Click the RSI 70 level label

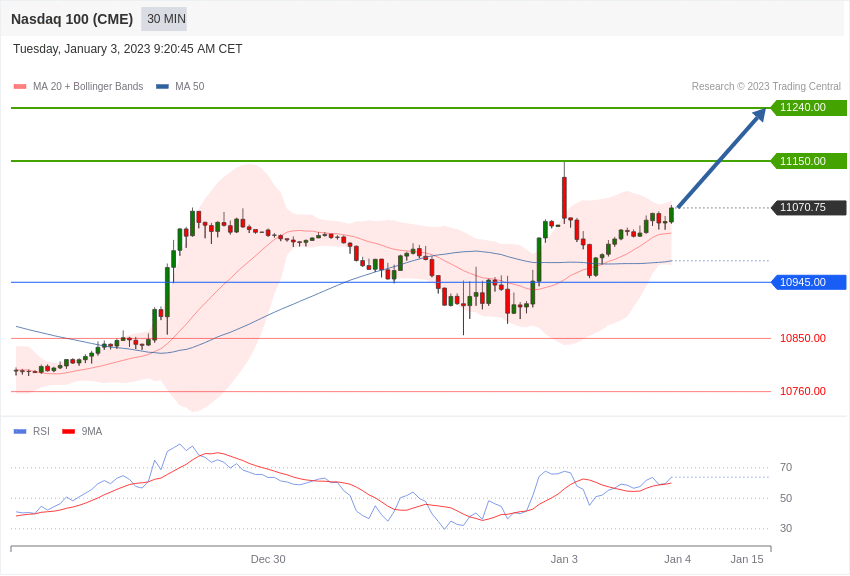[786, 467]
